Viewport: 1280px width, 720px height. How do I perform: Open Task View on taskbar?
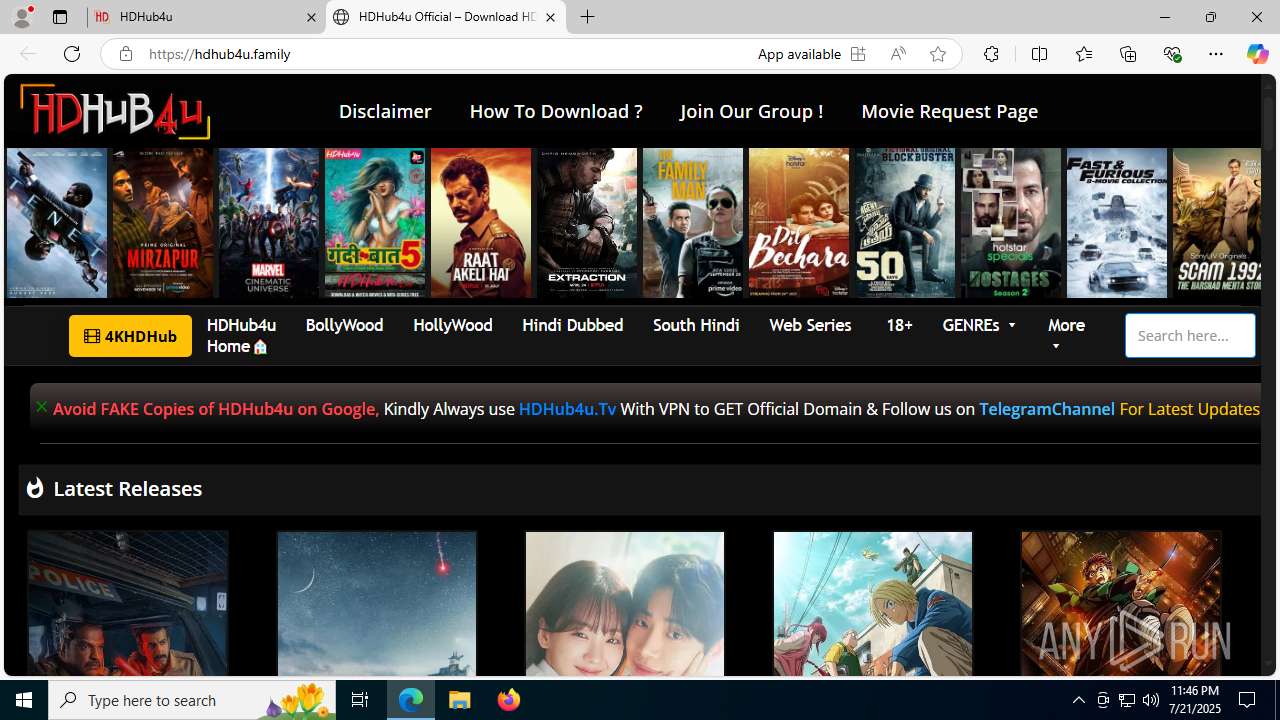click(x=360, y=700)
